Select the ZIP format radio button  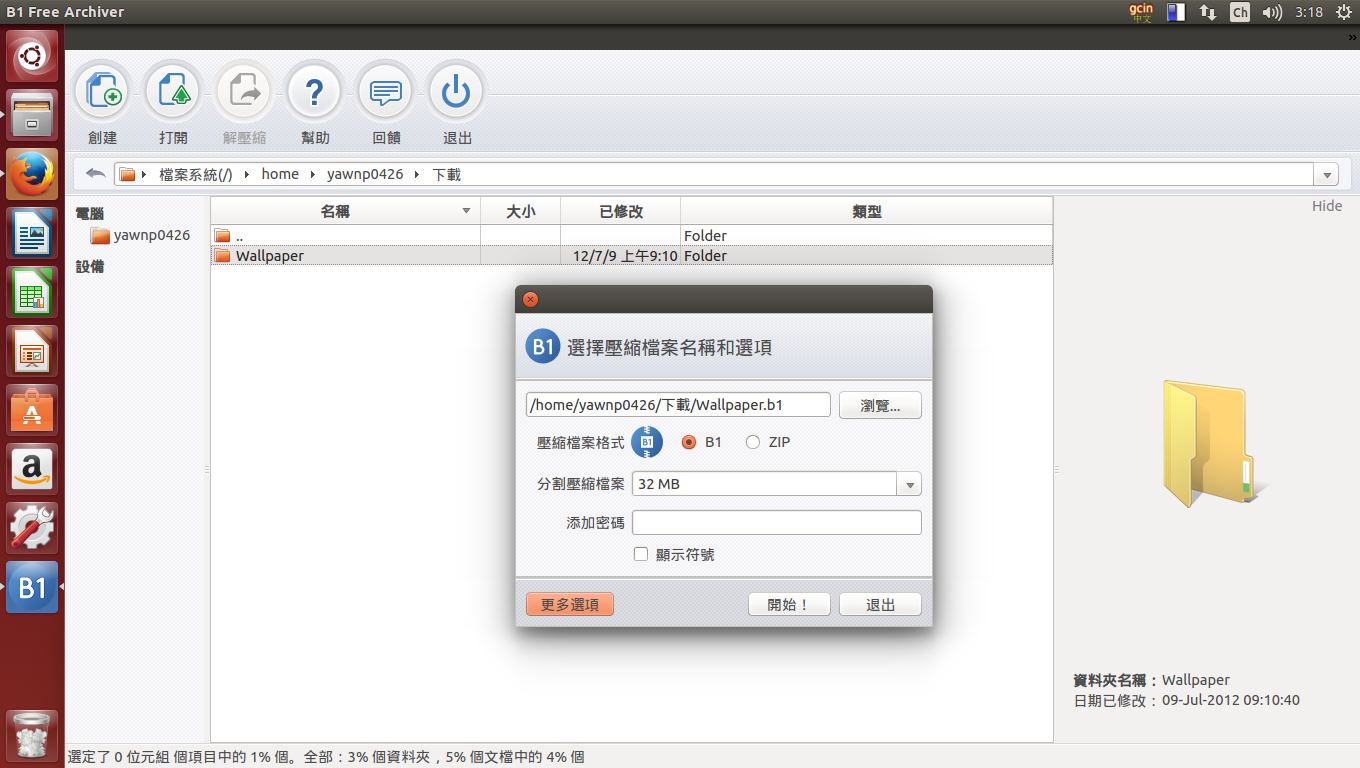[753, 442]
